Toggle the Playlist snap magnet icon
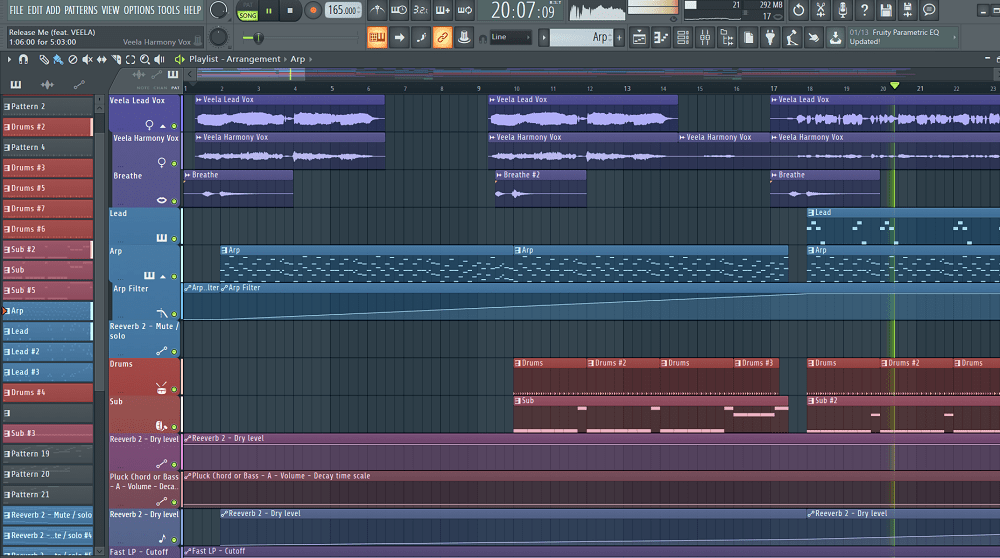 click(24, 59)
